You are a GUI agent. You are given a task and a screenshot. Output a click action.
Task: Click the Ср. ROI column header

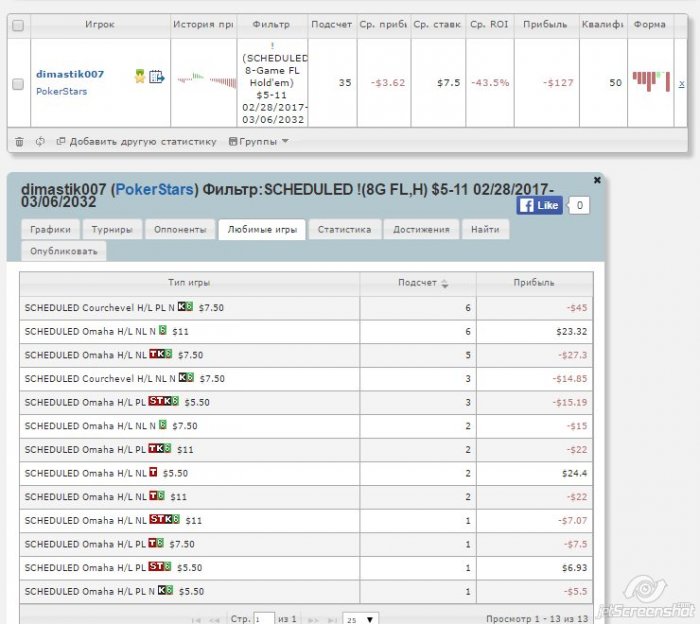point(489,25)
